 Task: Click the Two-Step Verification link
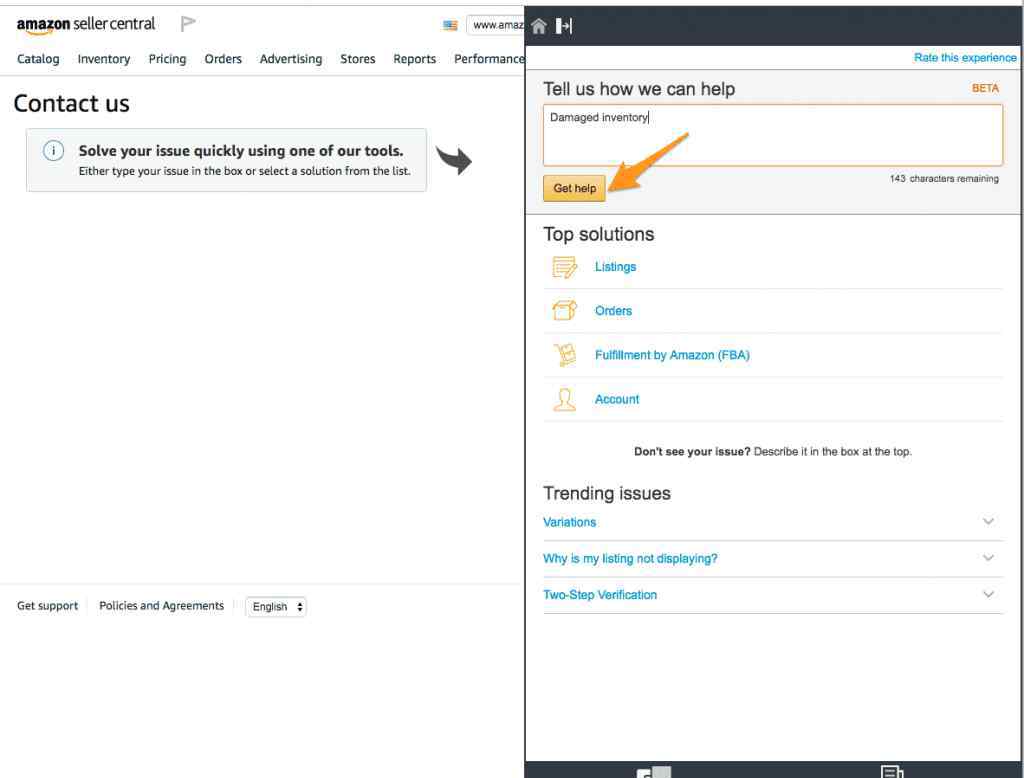pos(600,595)
